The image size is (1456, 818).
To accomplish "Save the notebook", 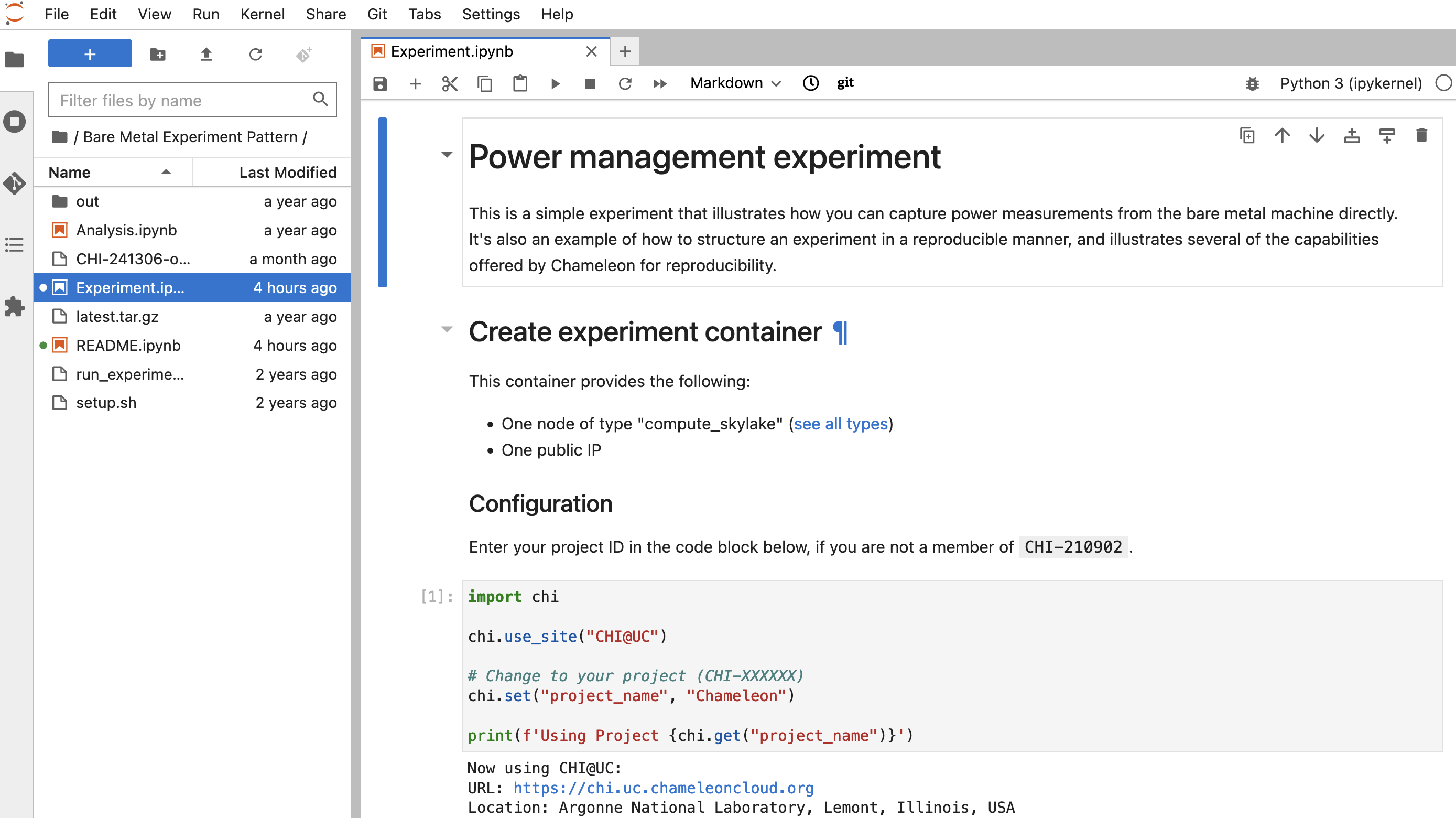I will (x=381, y=84).
